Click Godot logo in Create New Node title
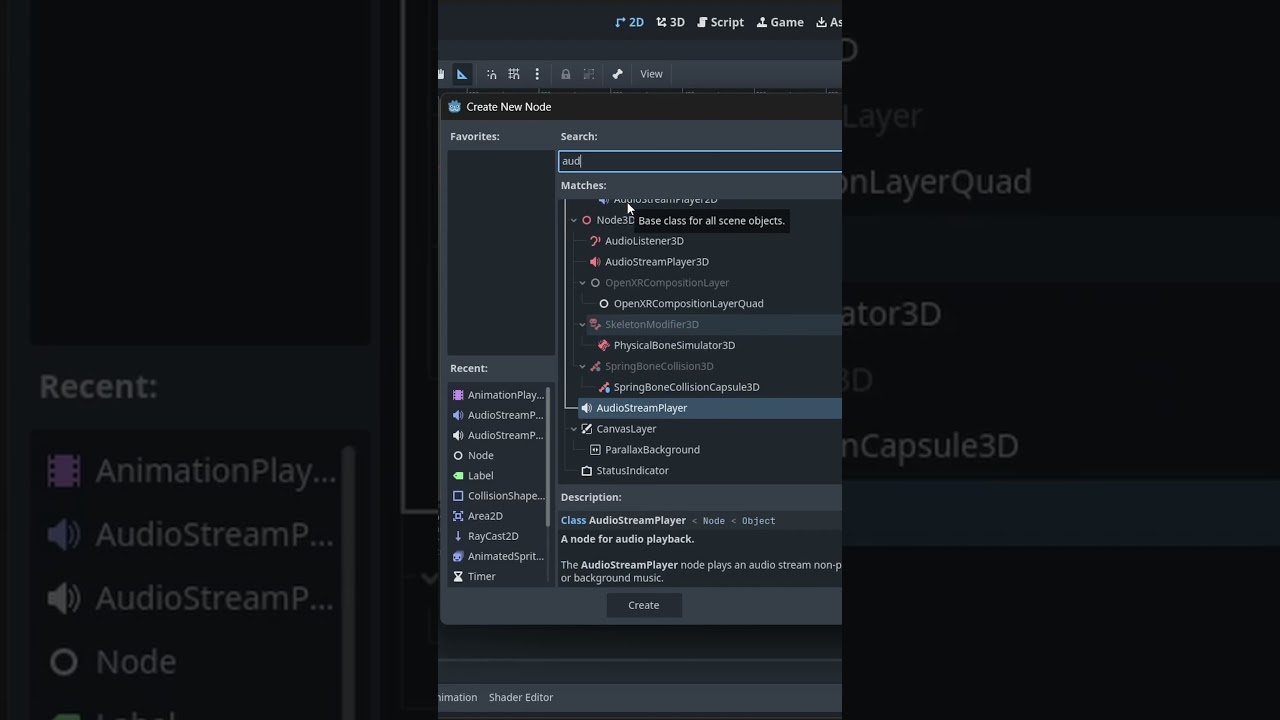Image resolution: width=1280 pixels, height=720 pixels. tap(455, 107)
